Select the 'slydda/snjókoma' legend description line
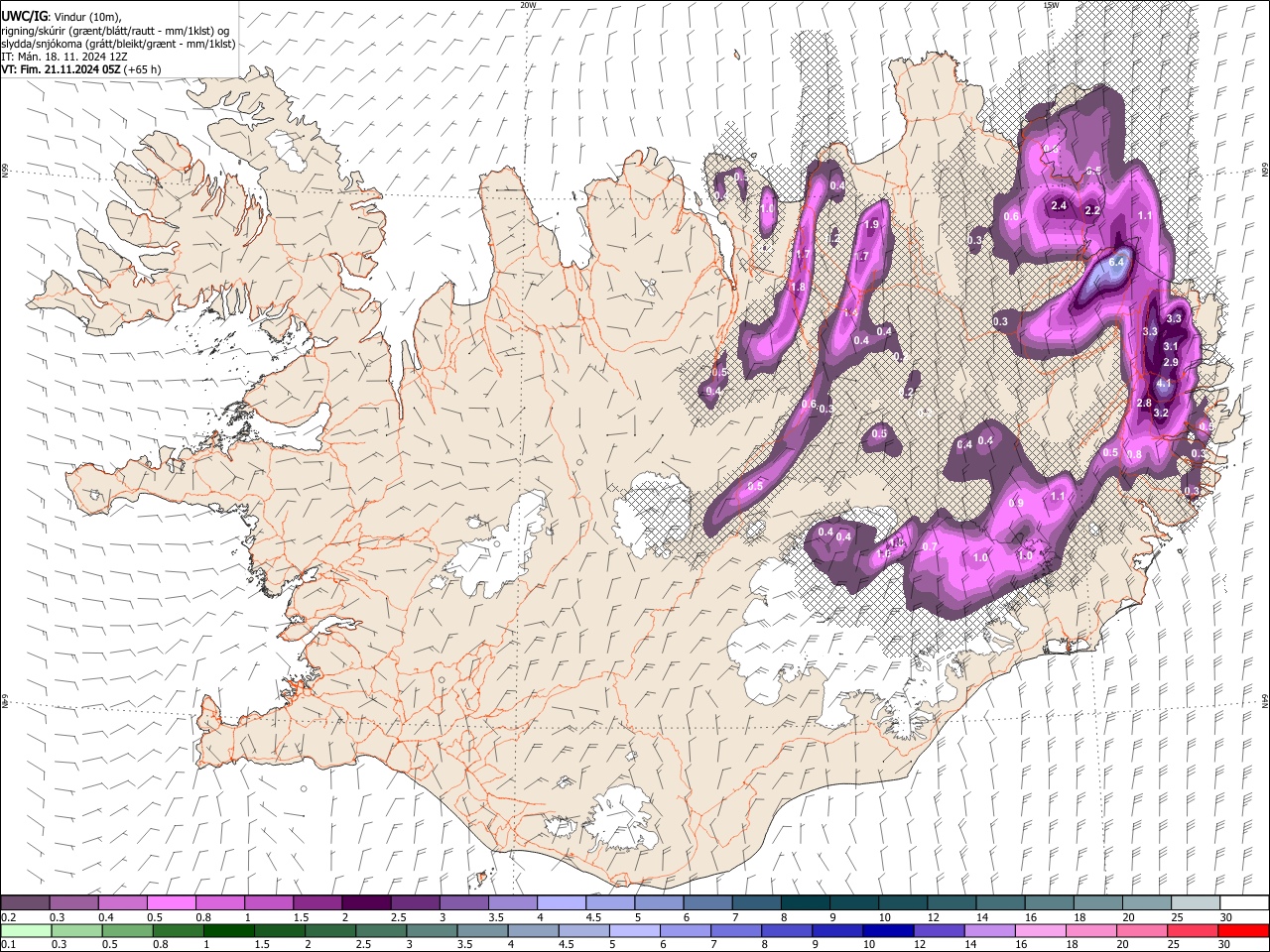Viewport: 1270px width, 952px height. click(118, 44)
